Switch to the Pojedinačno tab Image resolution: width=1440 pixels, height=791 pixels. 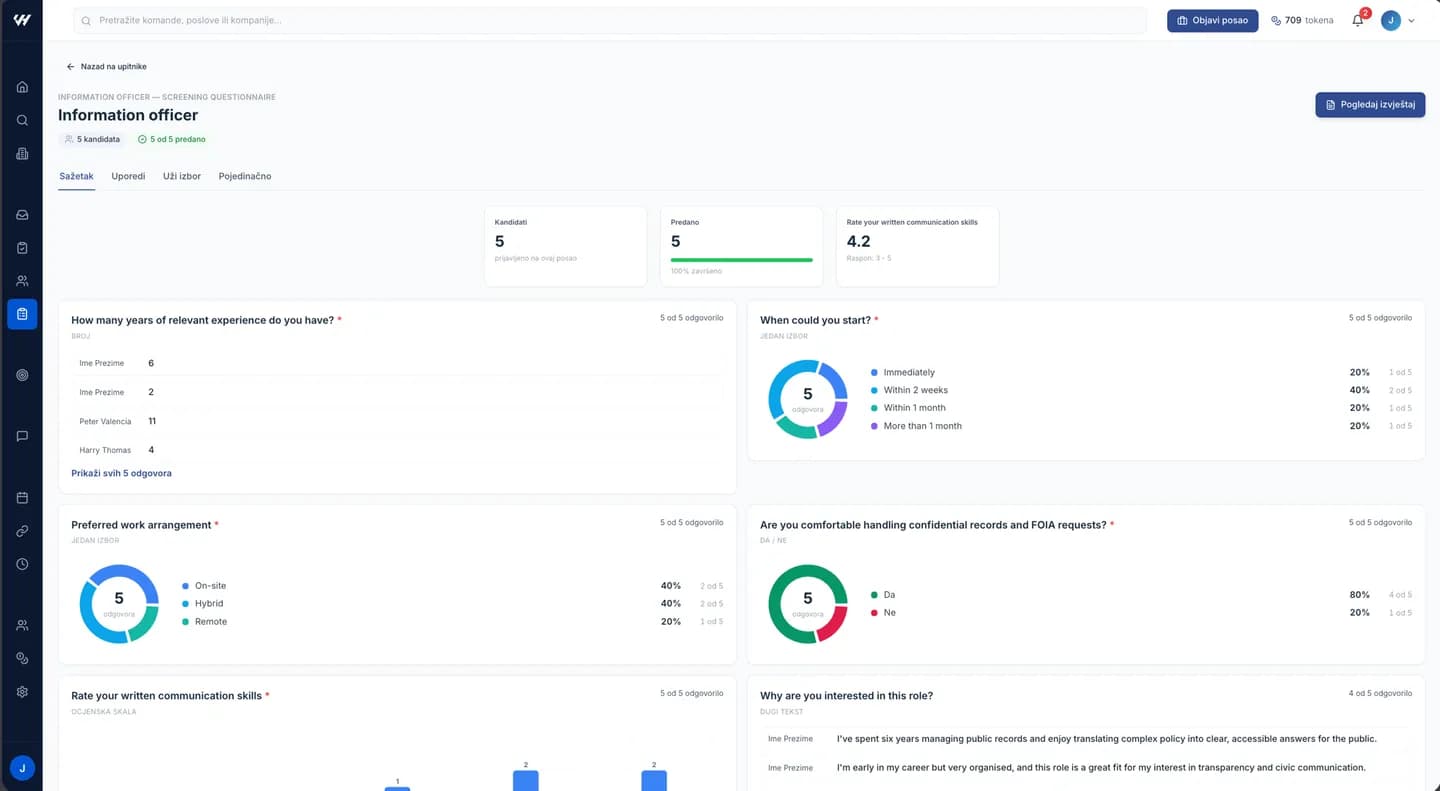click(x=245, y=176)
